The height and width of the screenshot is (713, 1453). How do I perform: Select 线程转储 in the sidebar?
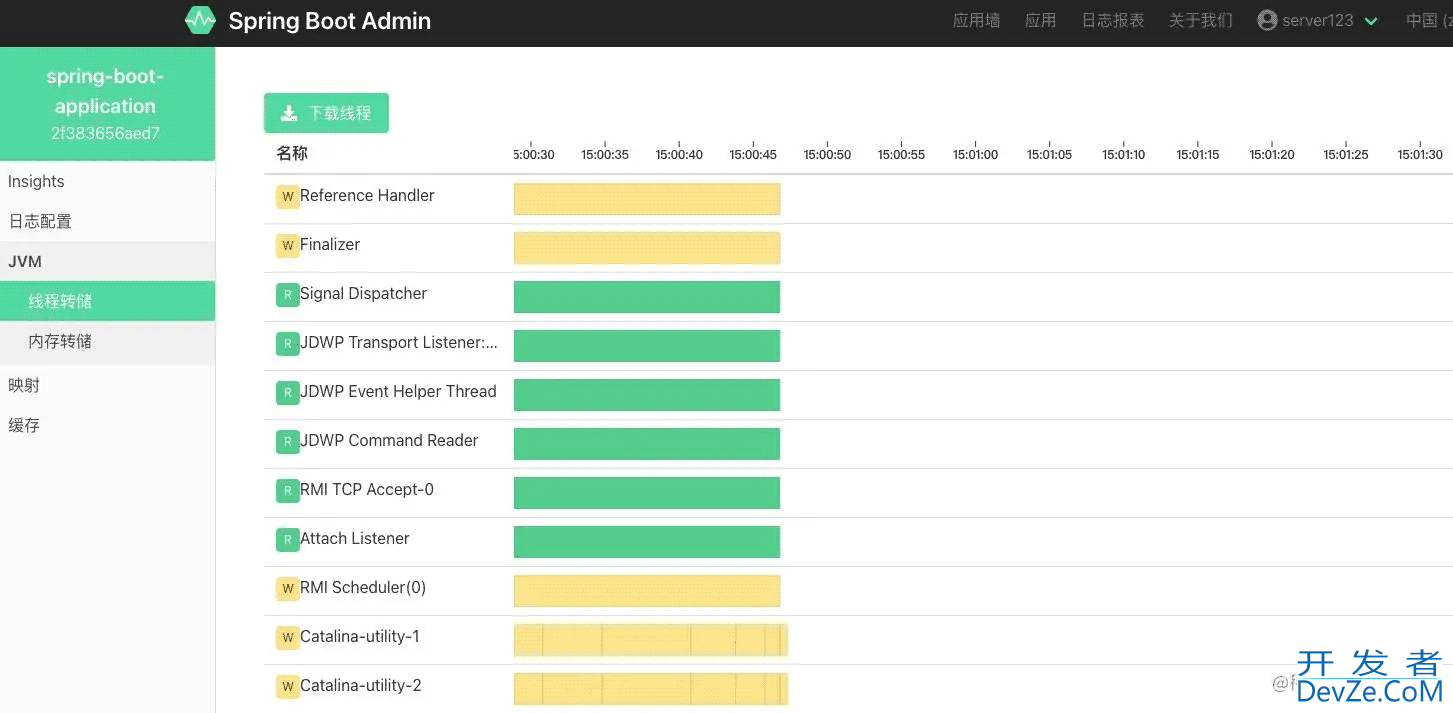click(107, 301)
